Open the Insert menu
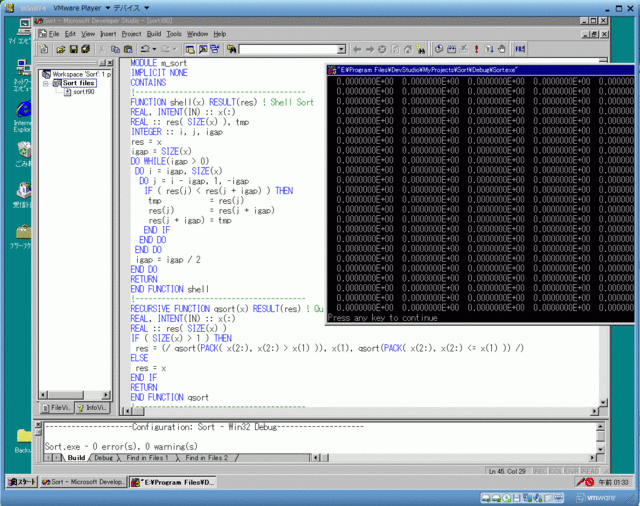Screen dimensions: 640x506 pos(108,34)
